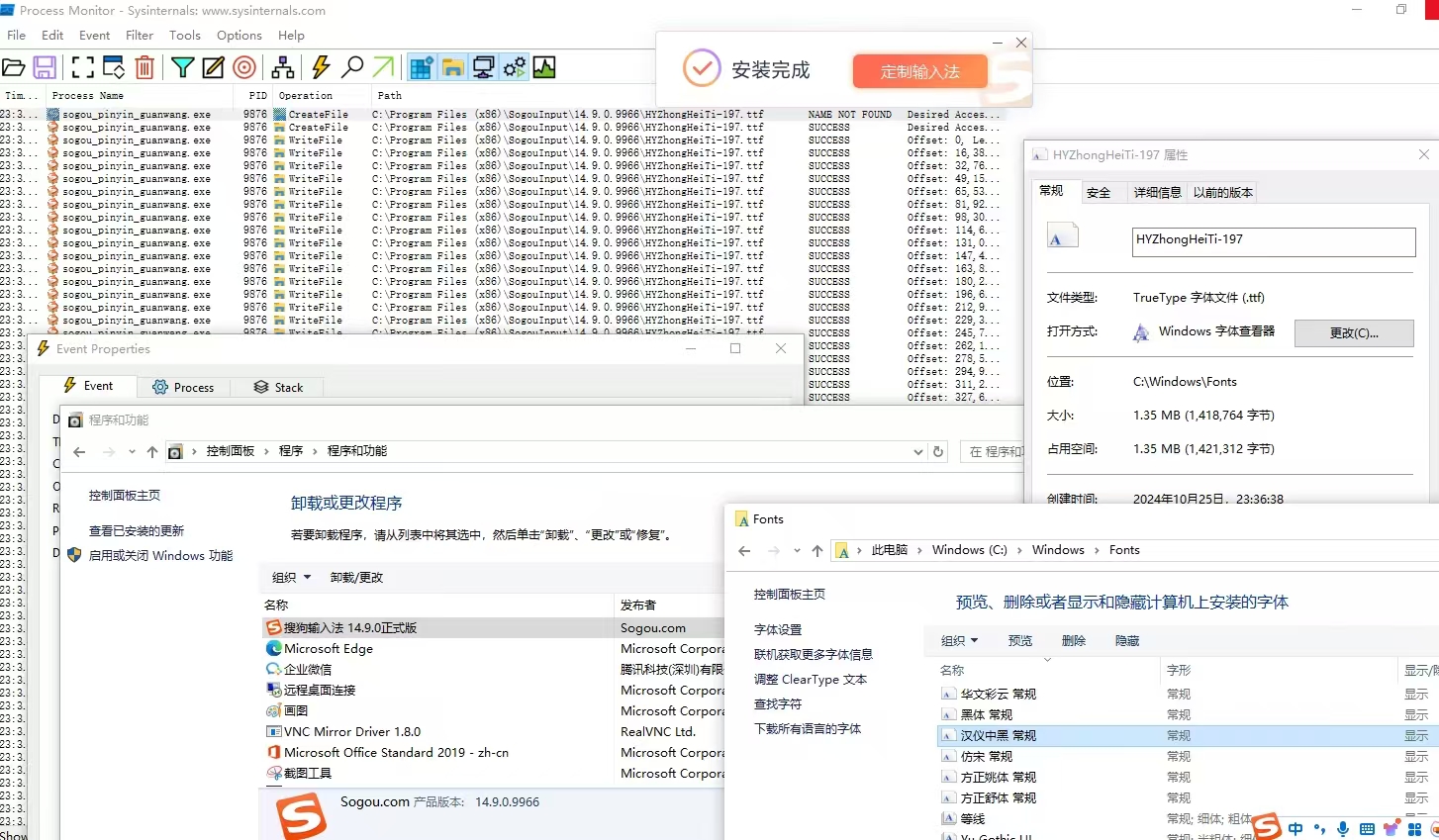Toggle Show Network Activity

click(x=483, y=67)
